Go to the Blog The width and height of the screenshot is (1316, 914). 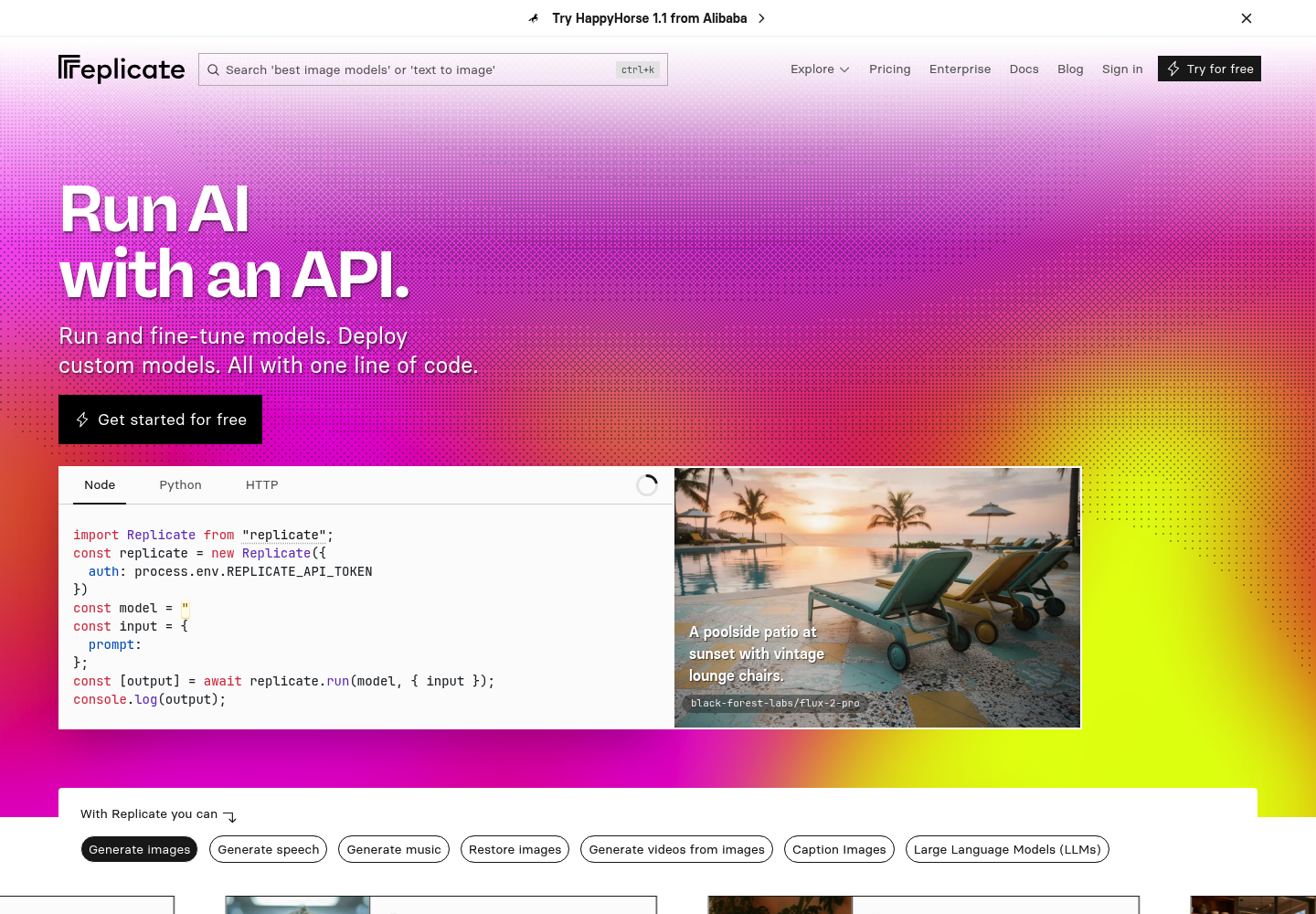tap(1070, 69)
